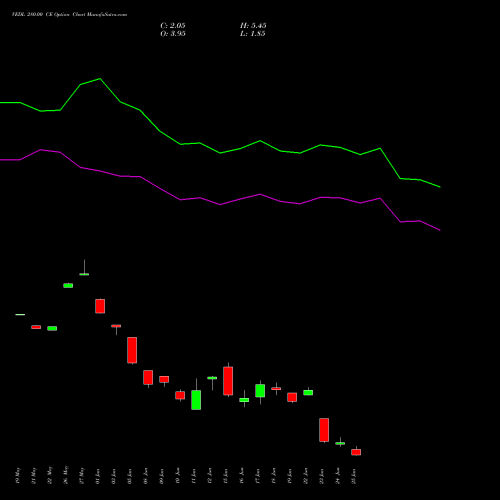Click the green upper indicator line

(x=220, y=153)
